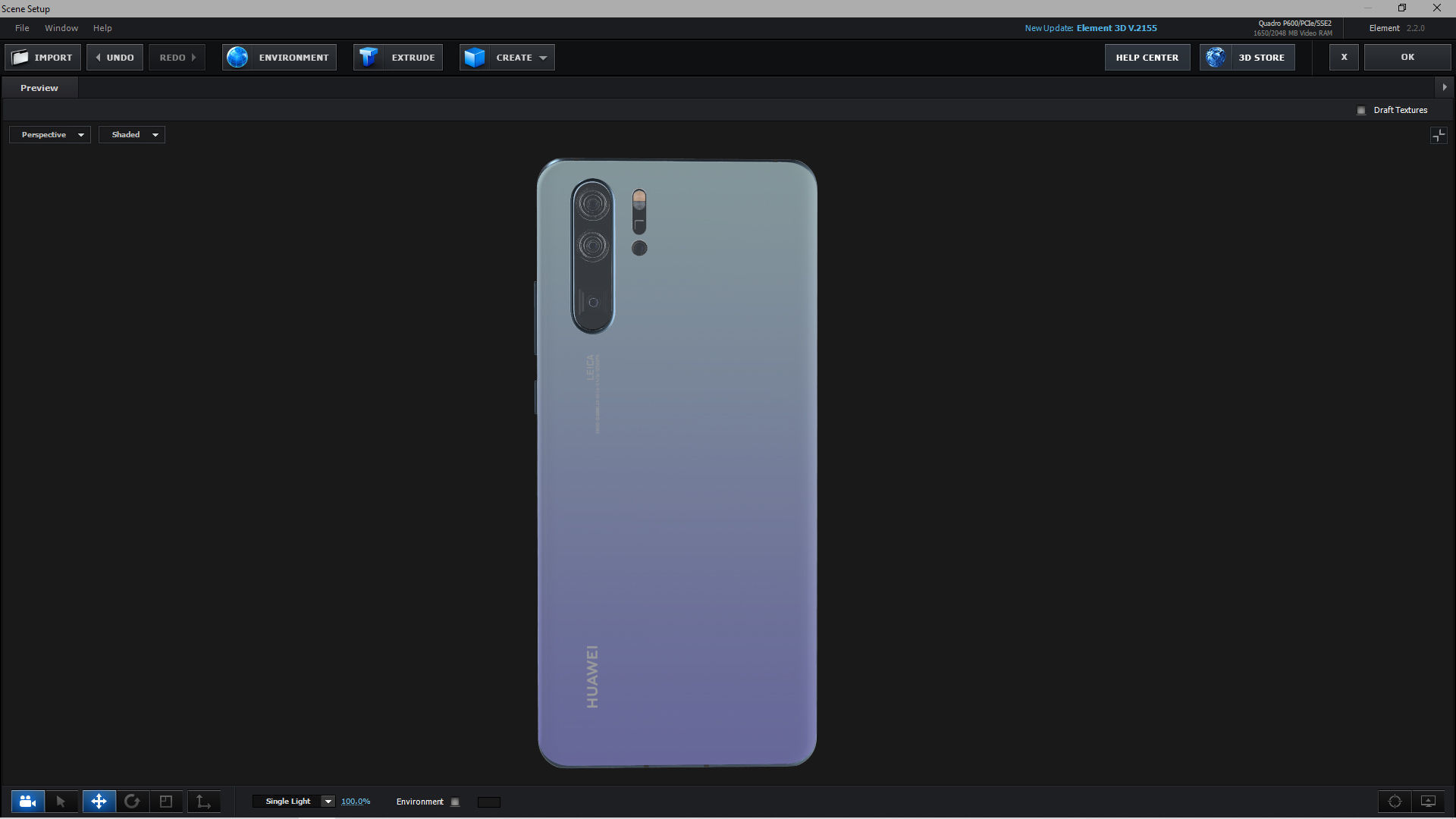Enable Draft Textures checkbox
Image resolution: width=1456 pixels, height=819 pixels.
1361,111
